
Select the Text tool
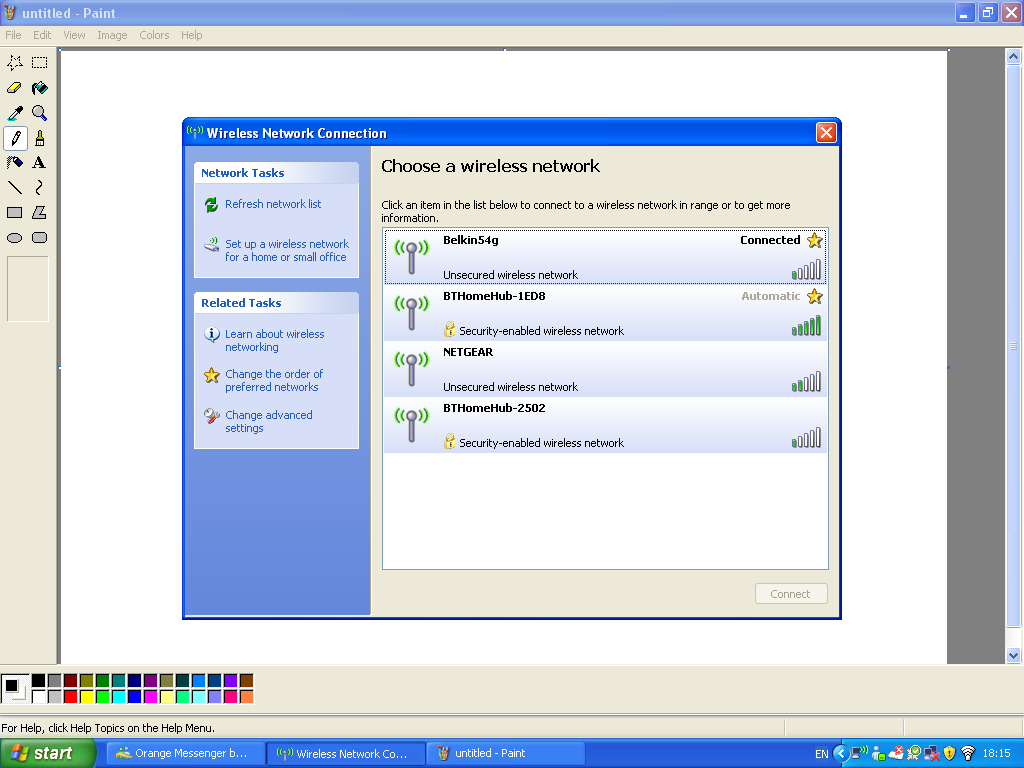click(x=40, y=162)
